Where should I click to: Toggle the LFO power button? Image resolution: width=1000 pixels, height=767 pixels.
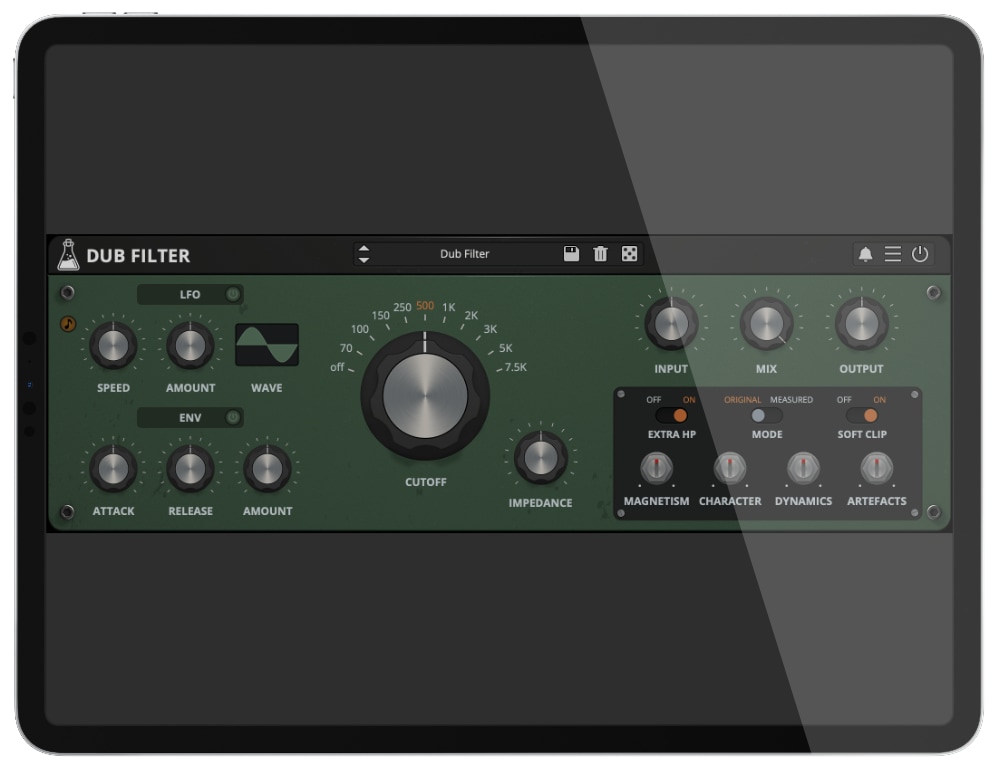pyautogui.click(x=233, y=294)
